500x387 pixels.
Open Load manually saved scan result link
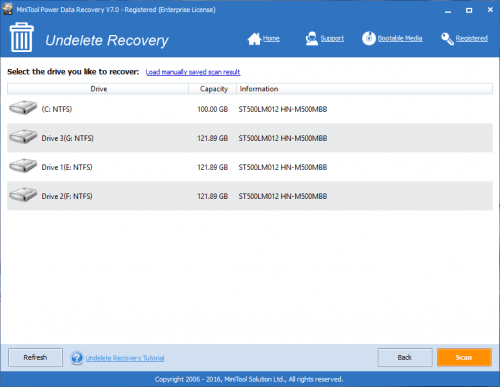click(x=193, y=72)
